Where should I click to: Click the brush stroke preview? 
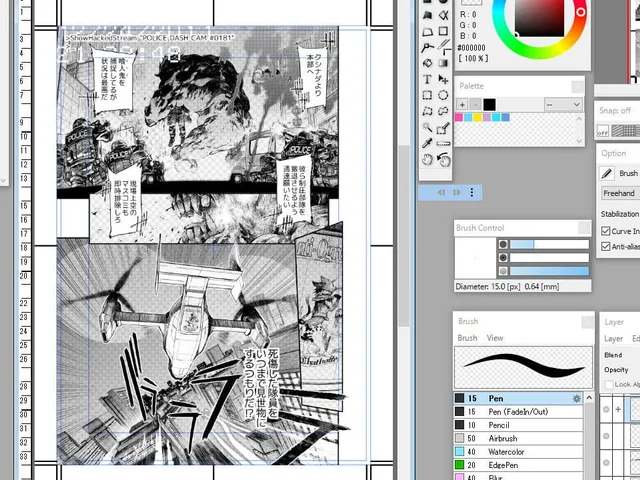pos(523,367)
